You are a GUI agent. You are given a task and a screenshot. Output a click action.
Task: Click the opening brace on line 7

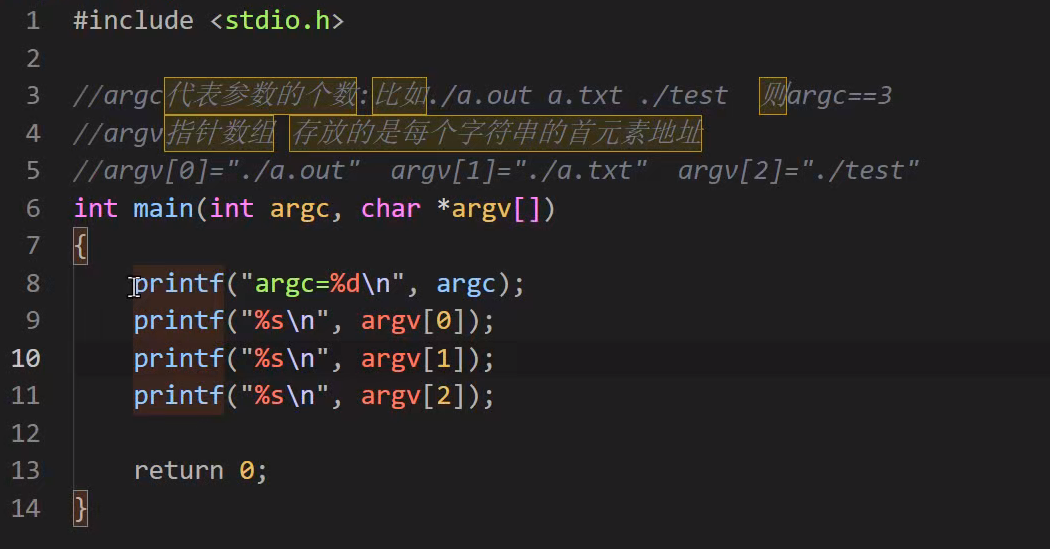point(80,246)
